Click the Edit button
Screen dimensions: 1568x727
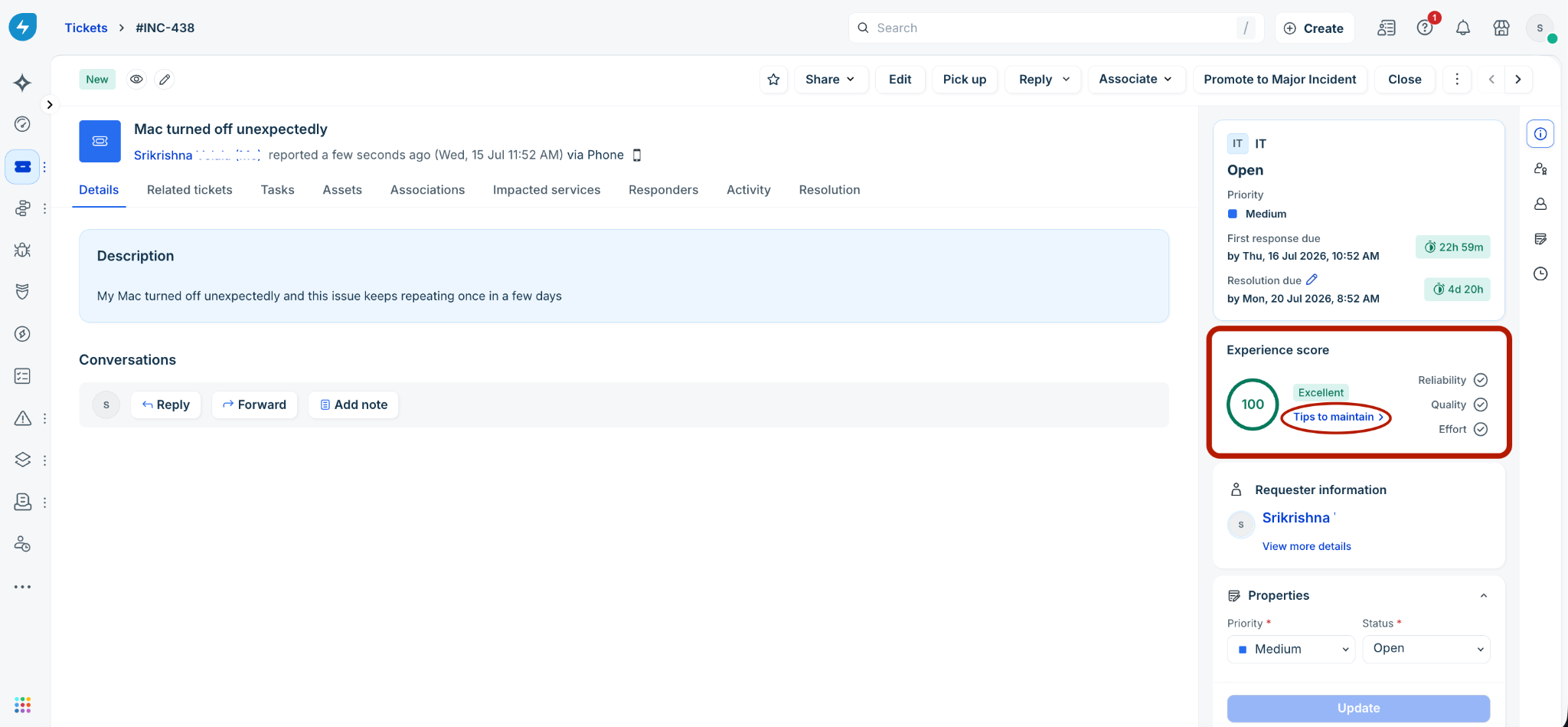point(900,80)
